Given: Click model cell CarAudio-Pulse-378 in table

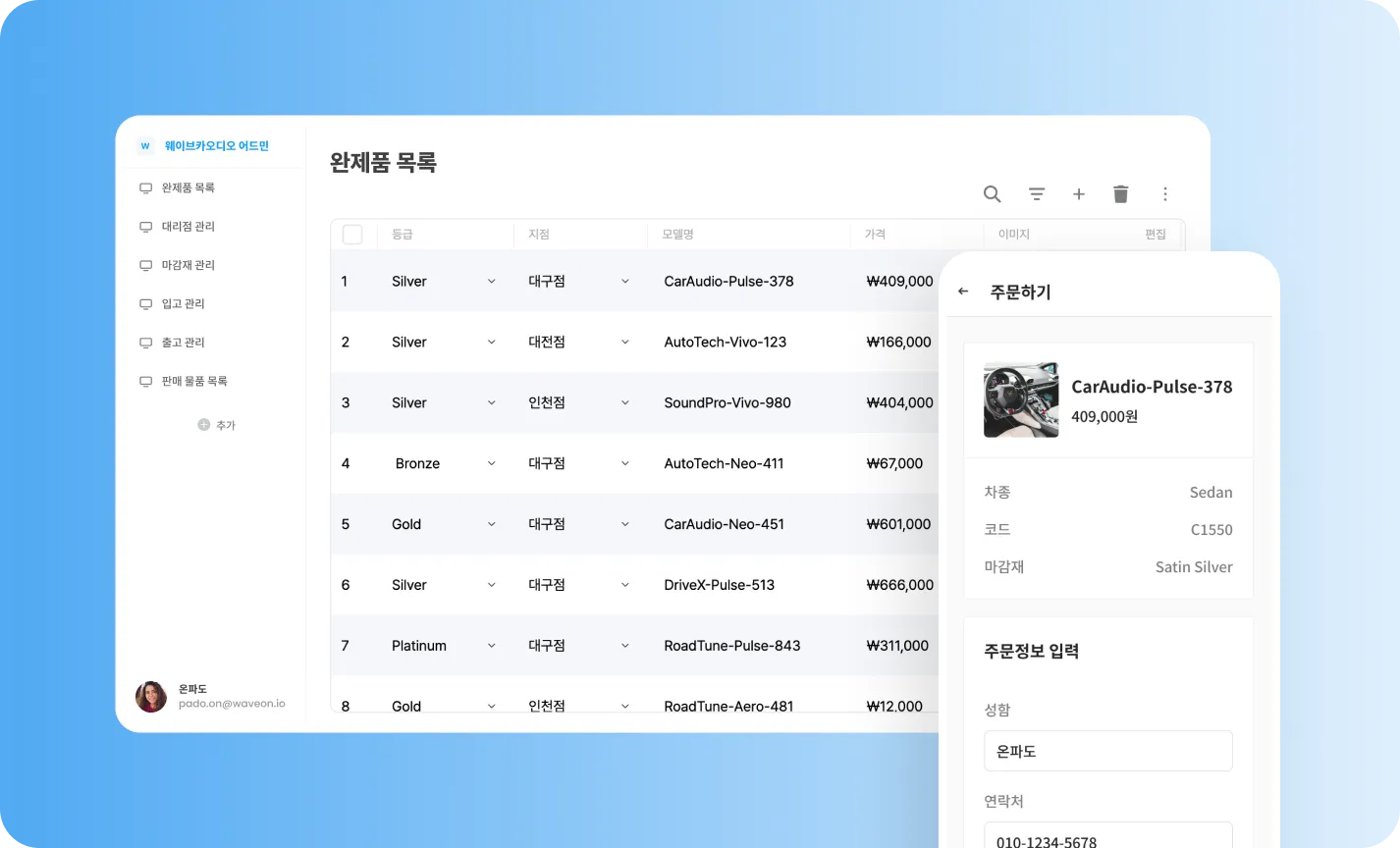Looking at the screenshot, I should 728,282.
